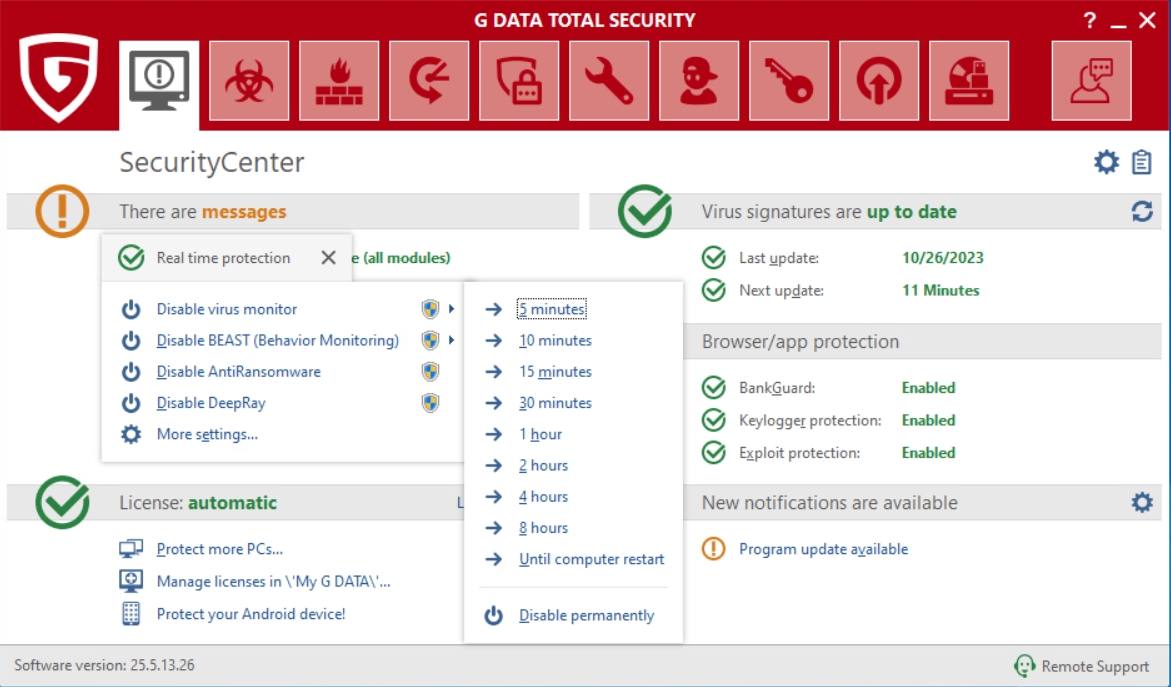
Task: Click License: automatic heading
Action: [x=198, y=503]
